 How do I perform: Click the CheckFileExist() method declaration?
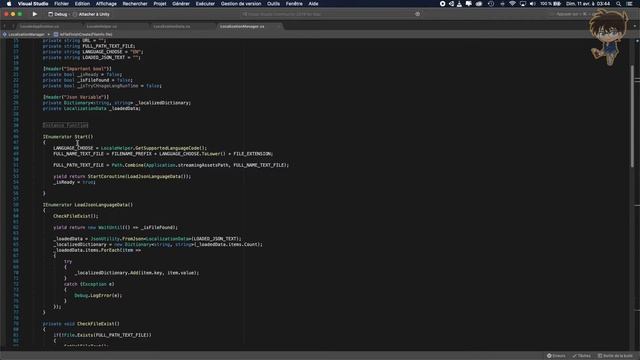coord(81,324)
